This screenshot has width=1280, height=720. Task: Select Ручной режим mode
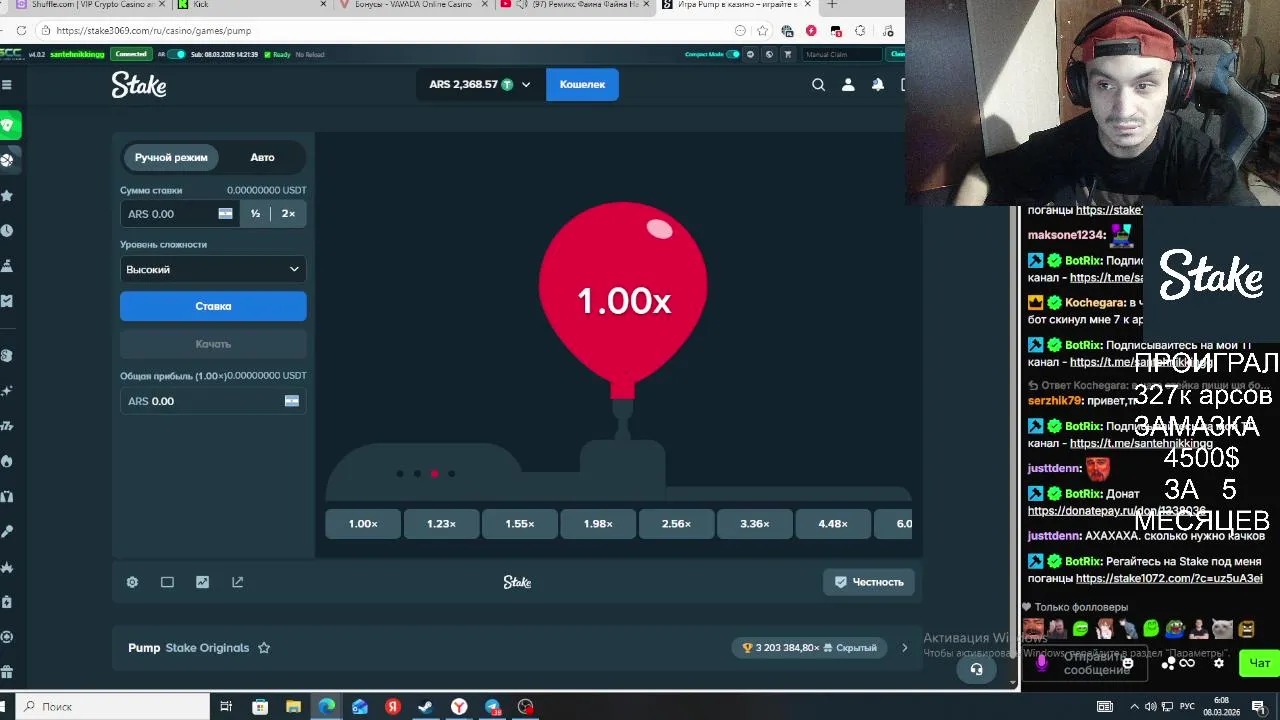[x=171, y=157]
